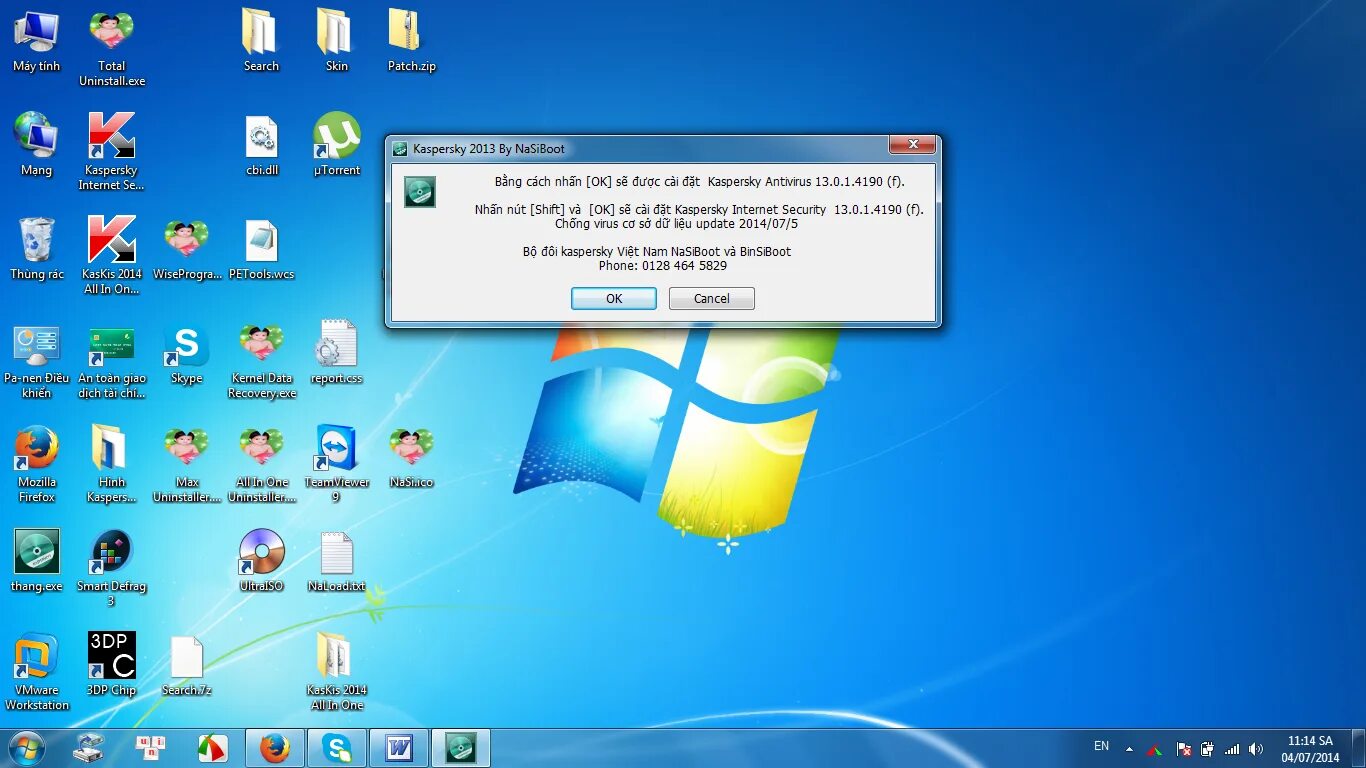Open the EN language indicator
Viewport: 1366px width, 768px height.
click(1101, 746)
